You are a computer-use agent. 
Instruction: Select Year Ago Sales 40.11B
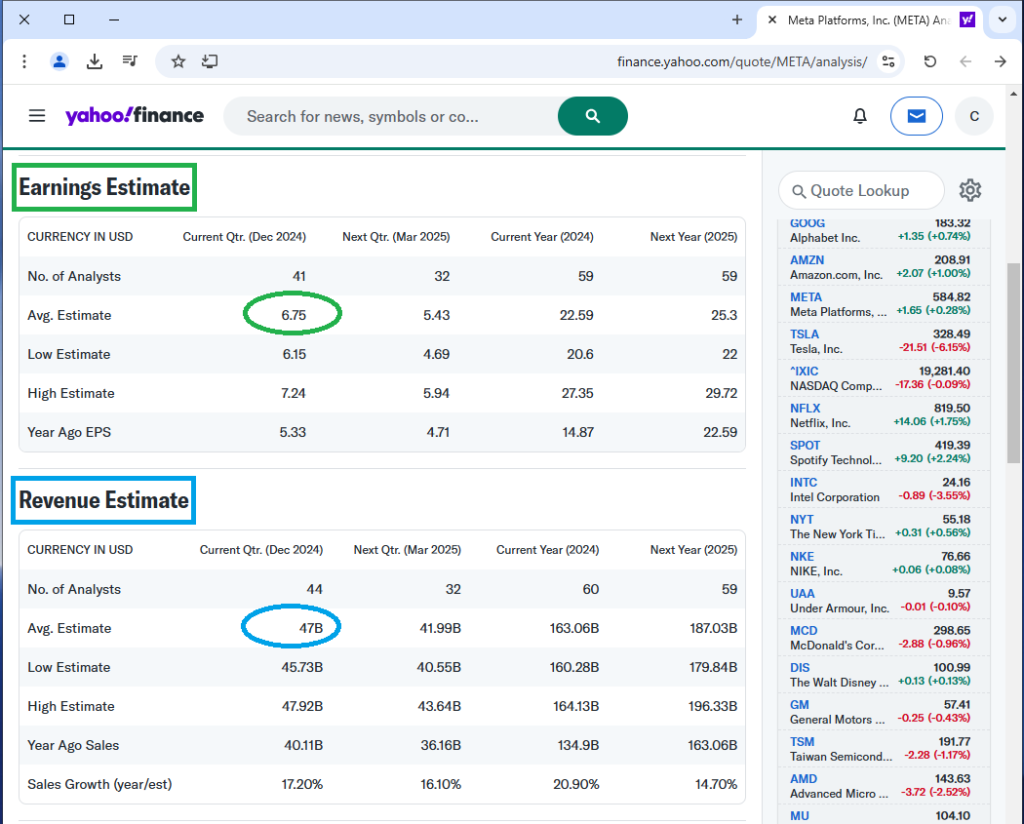(303, 745)
